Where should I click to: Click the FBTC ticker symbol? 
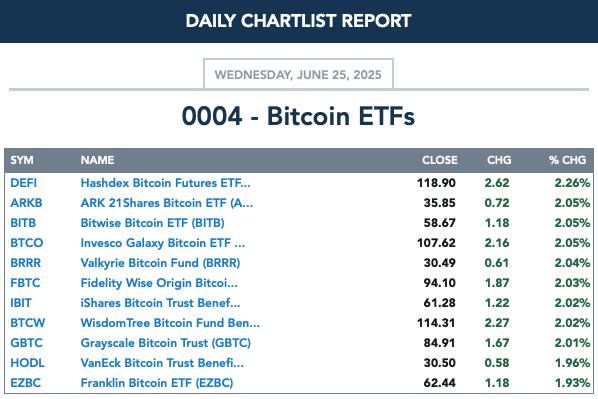pos(25,283)
